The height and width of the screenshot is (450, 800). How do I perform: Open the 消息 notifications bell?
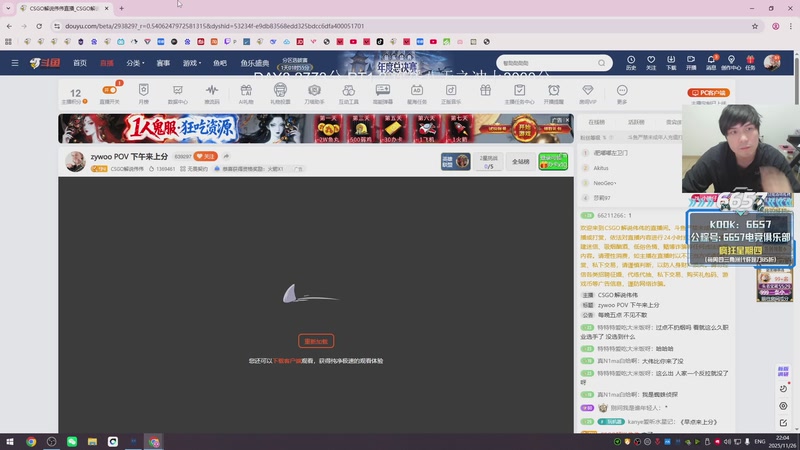click(711, 63)
